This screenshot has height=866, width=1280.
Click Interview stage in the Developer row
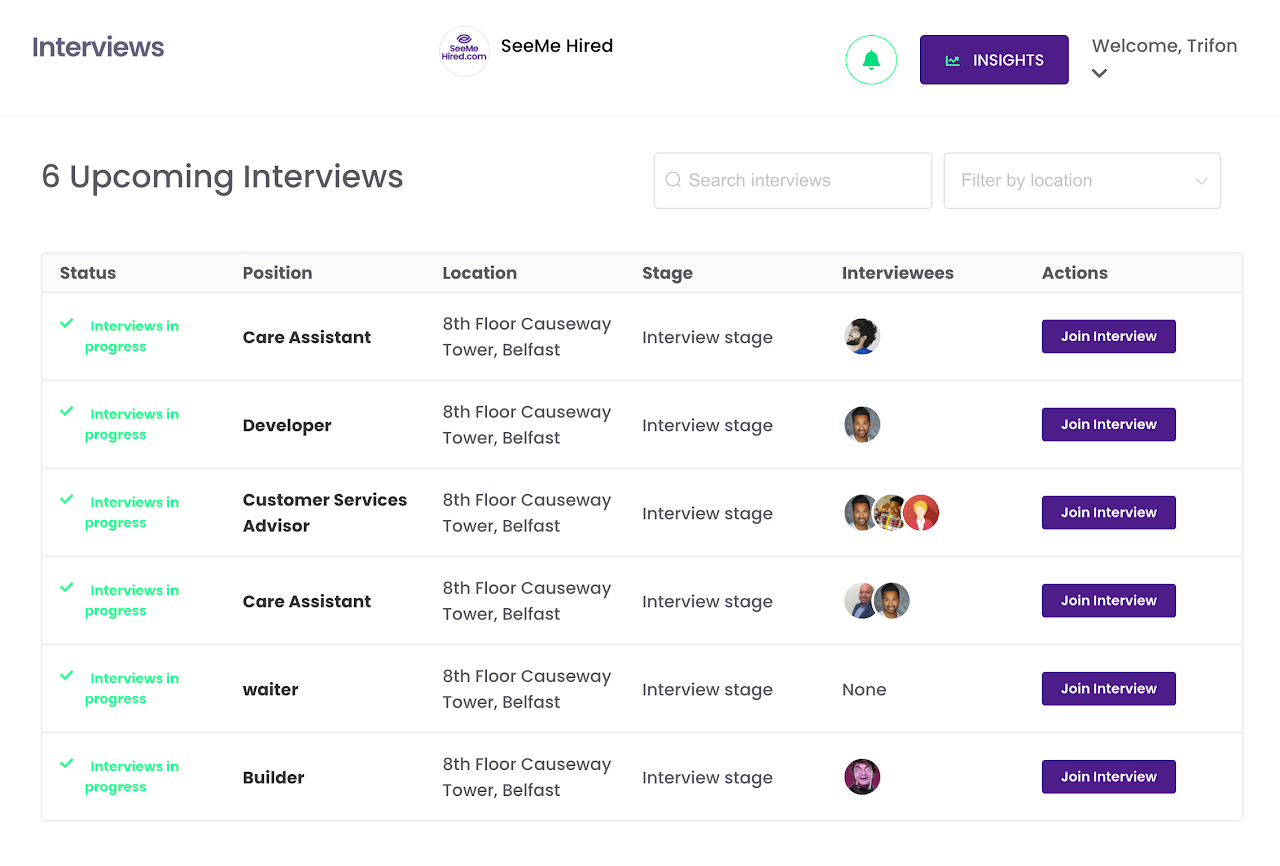[x=707, y=425]
